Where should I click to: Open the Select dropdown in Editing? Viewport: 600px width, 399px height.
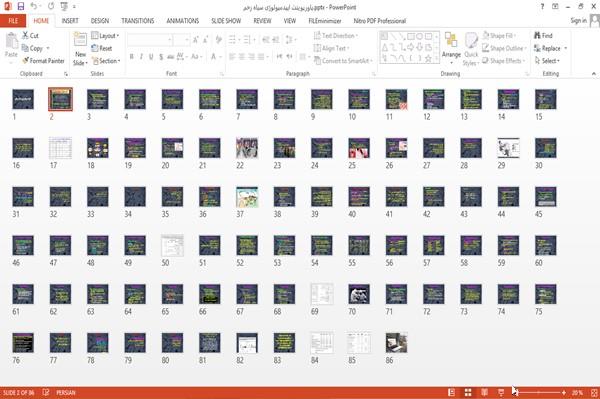(547, 61)
